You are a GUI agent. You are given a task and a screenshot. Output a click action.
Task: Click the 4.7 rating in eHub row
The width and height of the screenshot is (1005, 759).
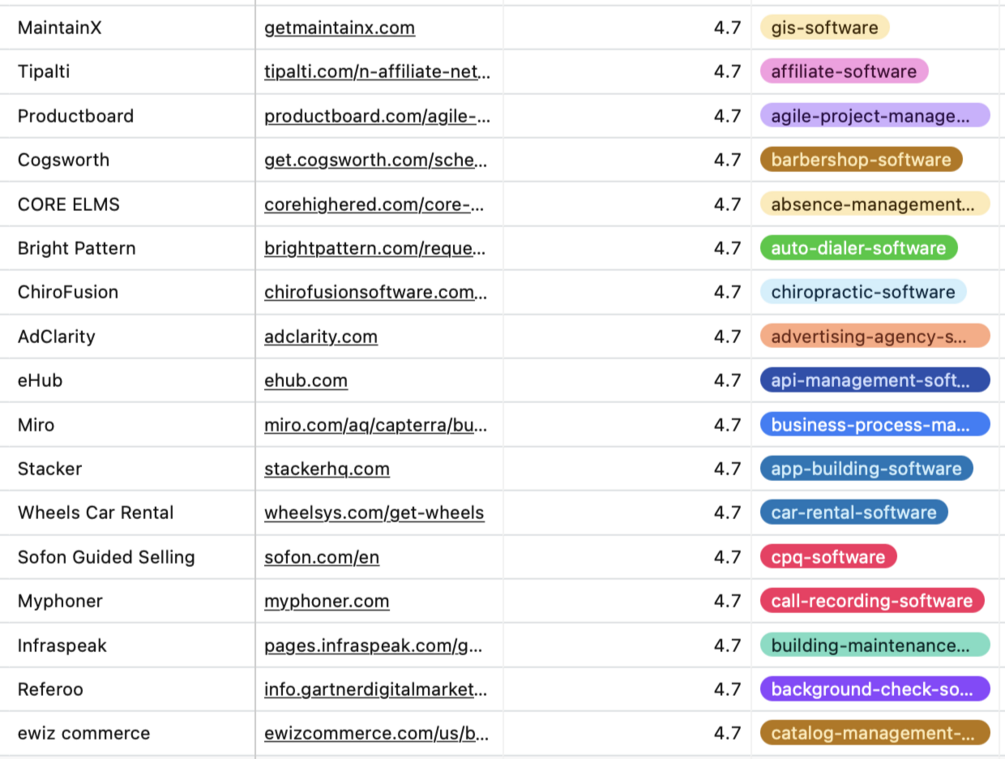[x=727, y=380]
